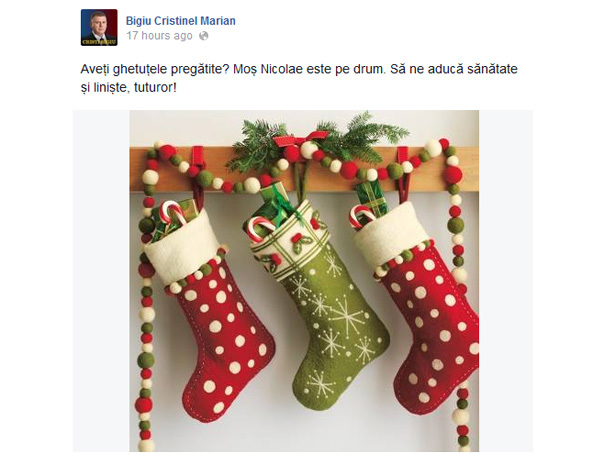Screen dimensions: 604x454
Task: Click the green gift box in the right stocking
Action: coord(371,198)
